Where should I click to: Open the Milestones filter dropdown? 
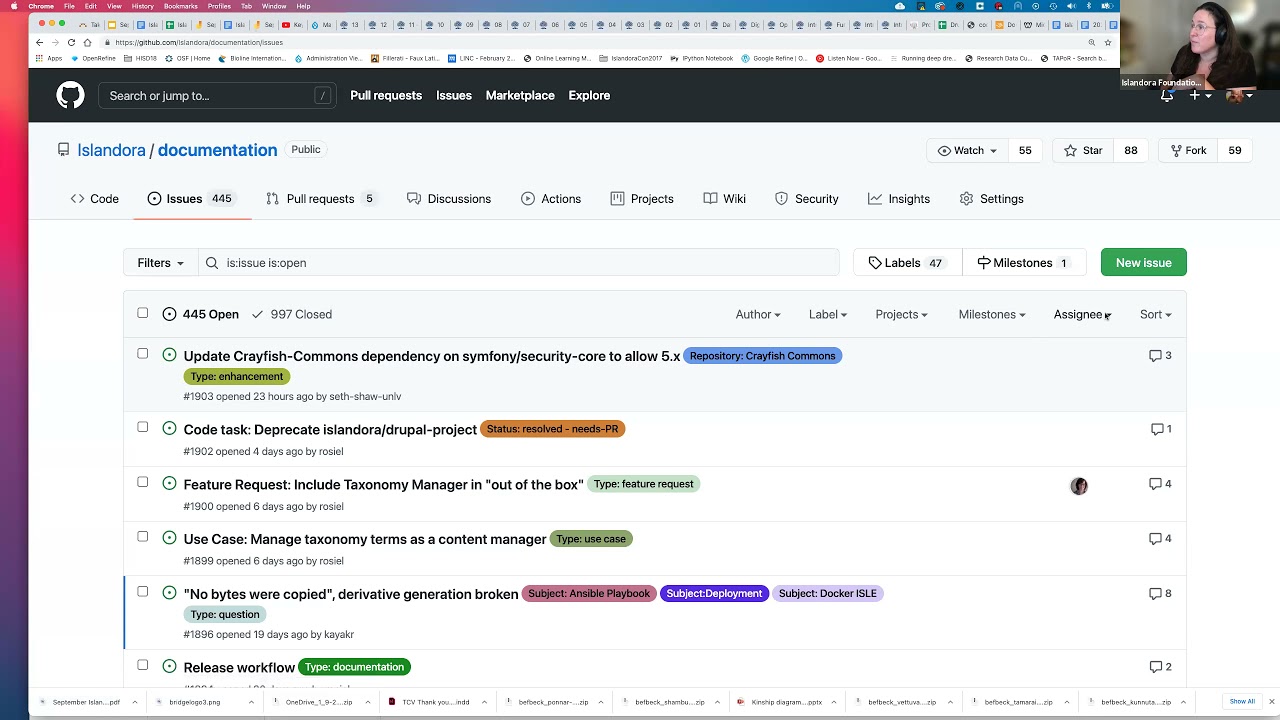point(992,314)
